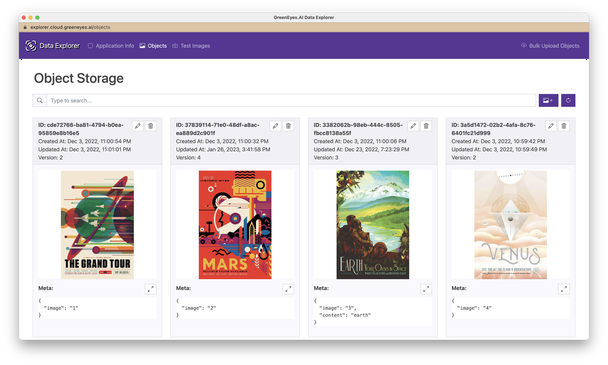The height and width of the screenshot is (365, 608).
Task: Click the Version: 4 label
Action: click(x=188, y=157)
